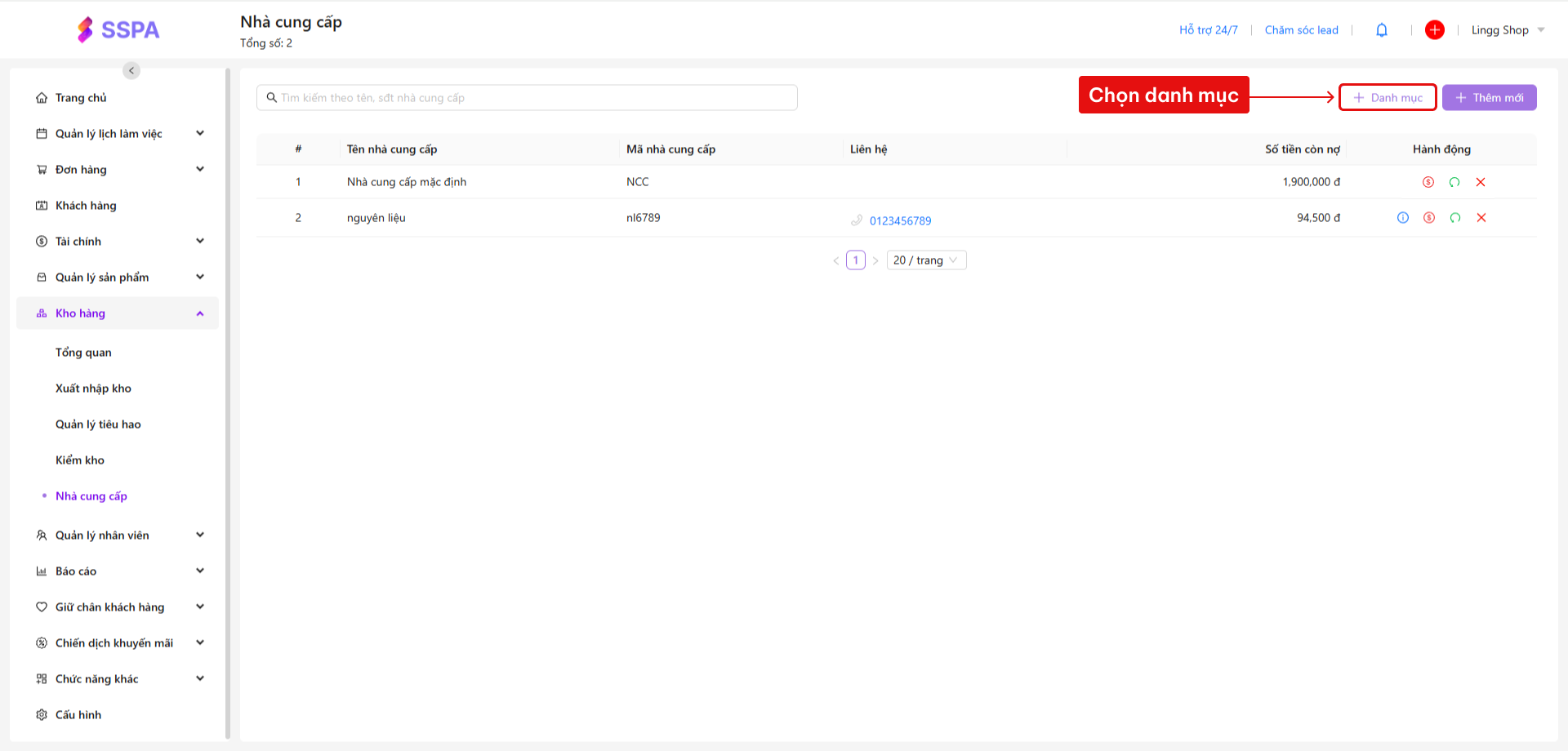Expand the Đơn hàng menu chevron
The height and width of the screenshot is (751, 1568).
(x=200, y=169)
